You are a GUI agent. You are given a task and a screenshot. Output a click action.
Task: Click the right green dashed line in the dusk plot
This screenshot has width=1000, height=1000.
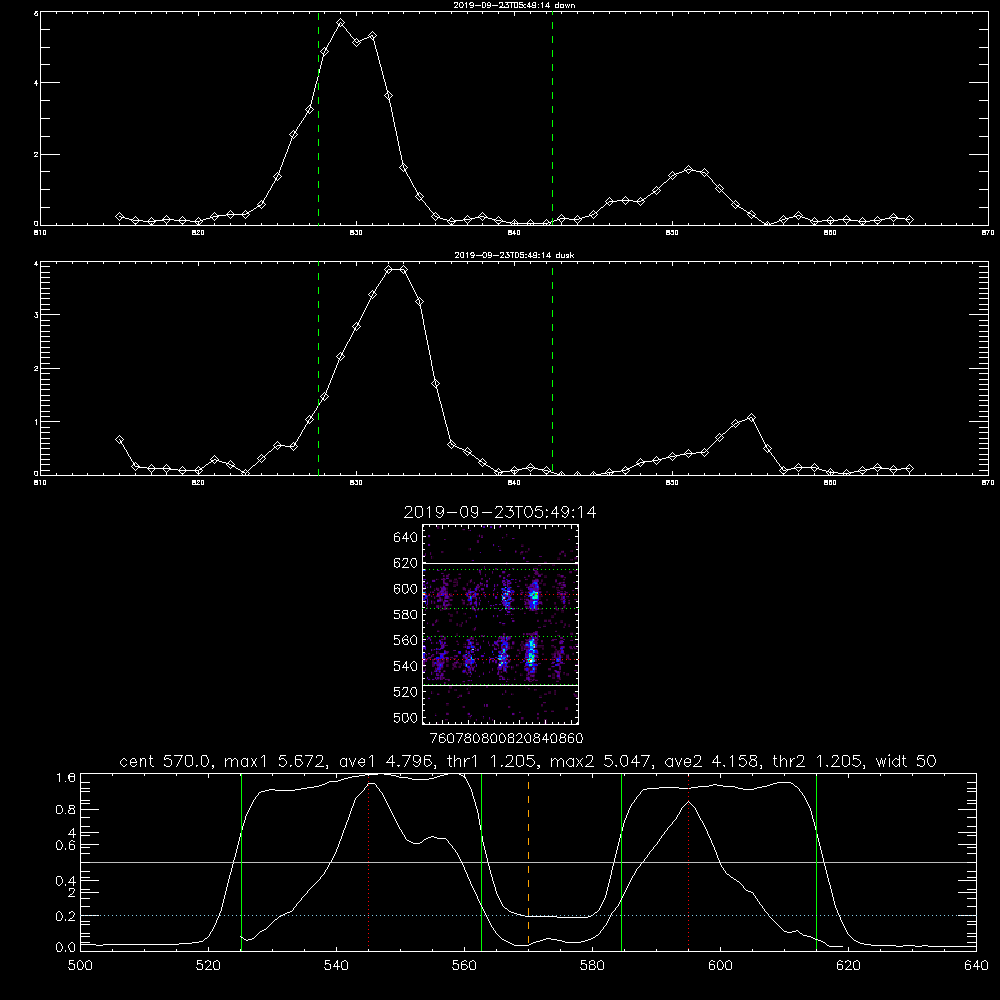pyautogui.click(x=552, y=368)
